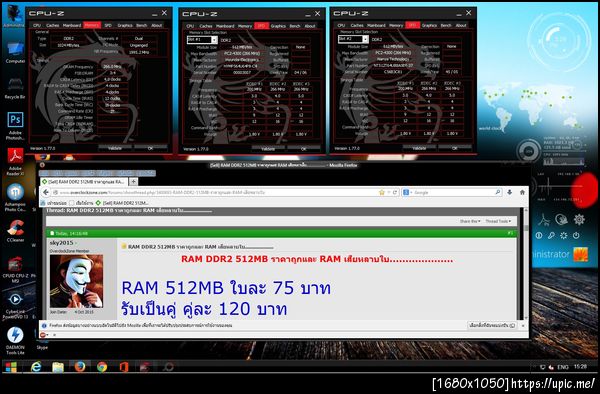Switch to CPU tab in left CPU-Z window
Viewport: 600px width, 394px height.
pos(37,25)
